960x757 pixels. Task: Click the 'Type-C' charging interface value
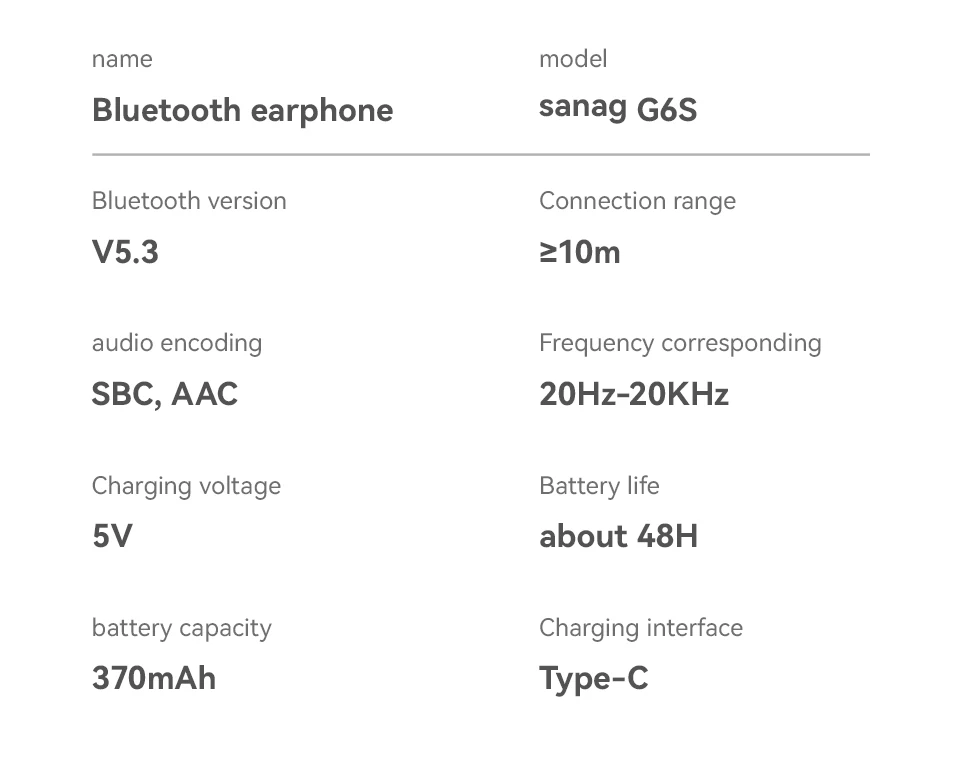(x=593, y=678)
